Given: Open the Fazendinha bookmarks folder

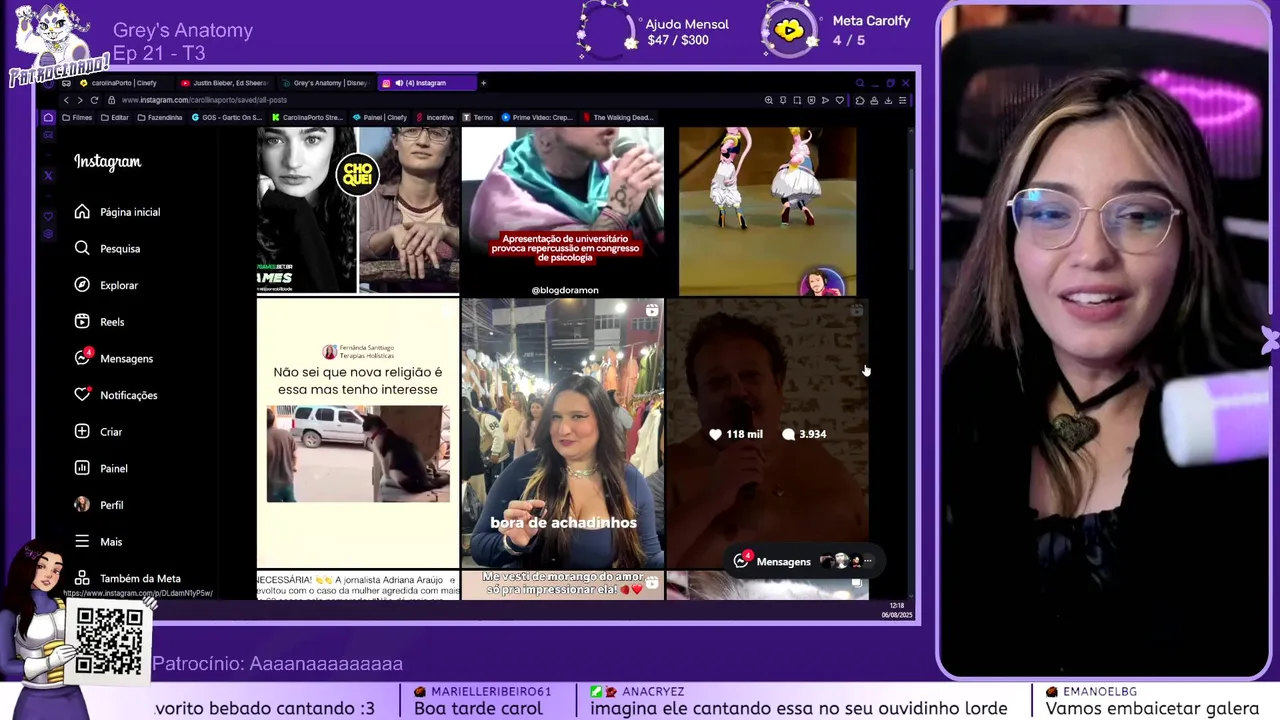Looking at the screenshot, I should pos(159,117).
